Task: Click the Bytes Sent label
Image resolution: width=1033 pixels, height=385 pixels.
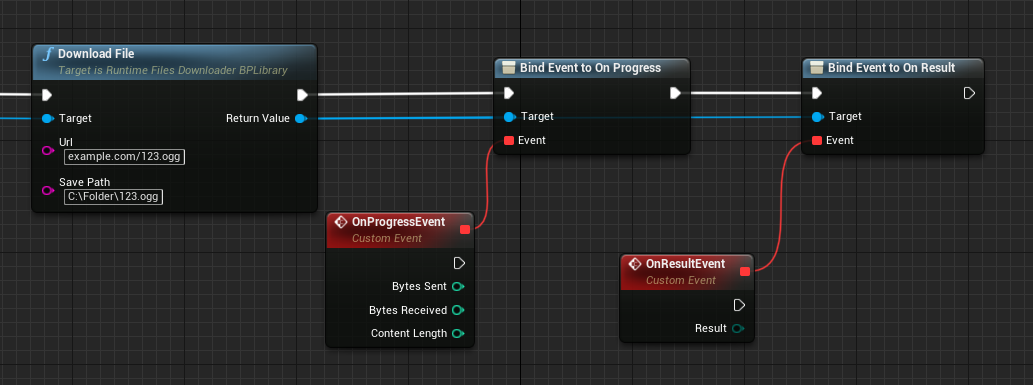Action: 420,286
